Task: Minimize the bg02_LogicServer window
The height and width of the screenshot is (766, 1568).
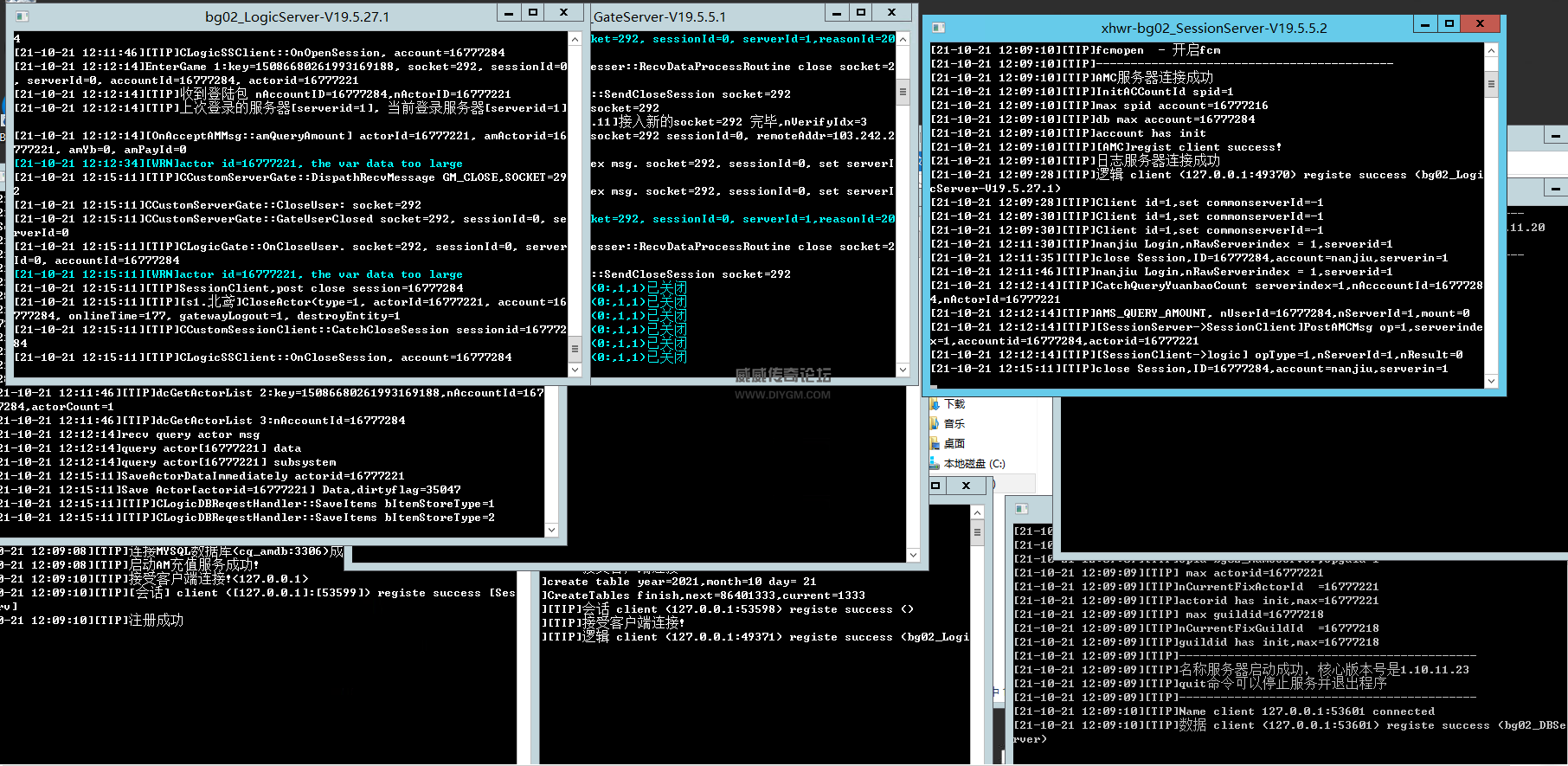Action: (509, 13)
